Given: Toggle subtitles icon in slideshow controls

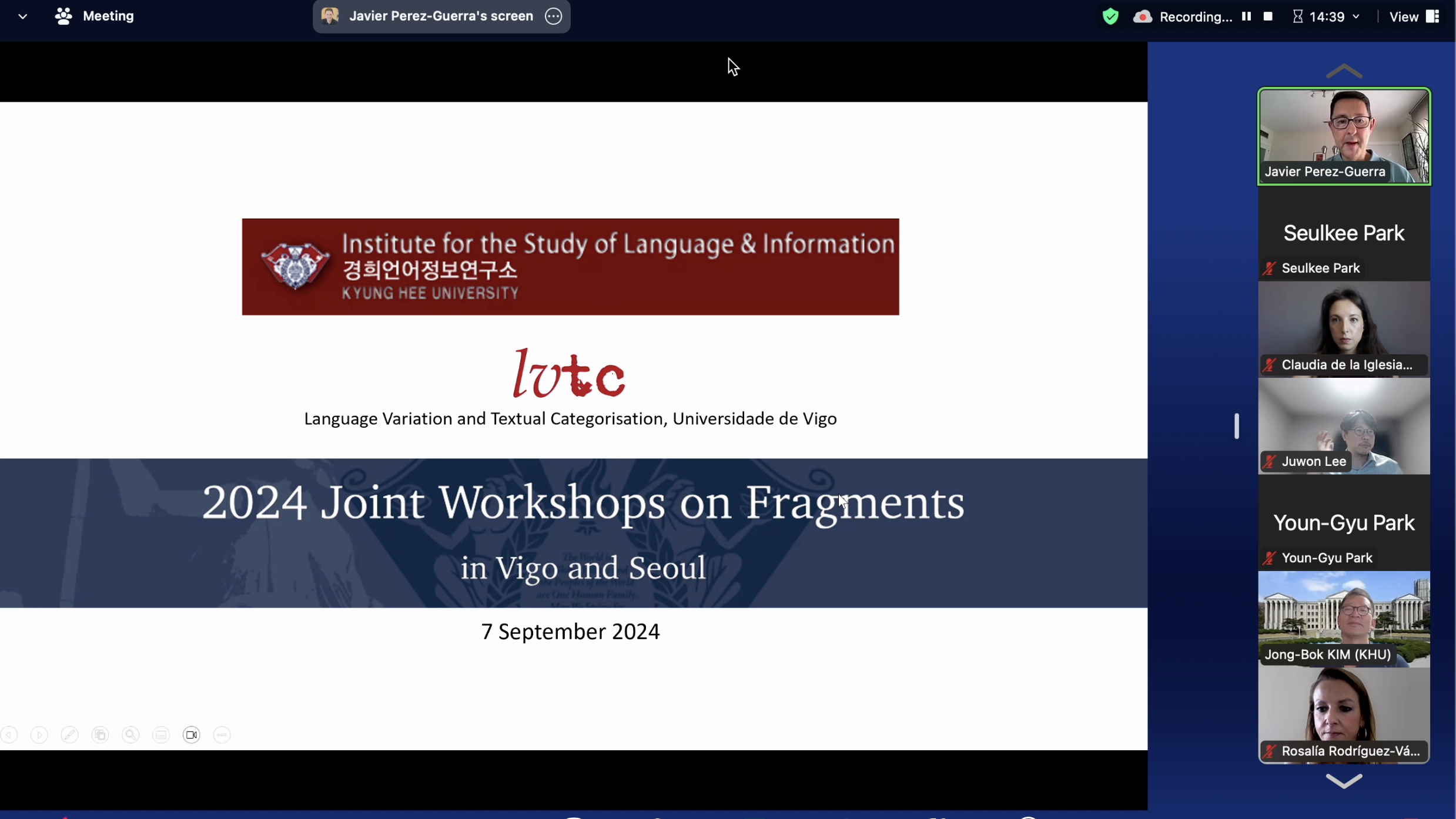Looking at the screenshot, I should [x=161, y=735].
